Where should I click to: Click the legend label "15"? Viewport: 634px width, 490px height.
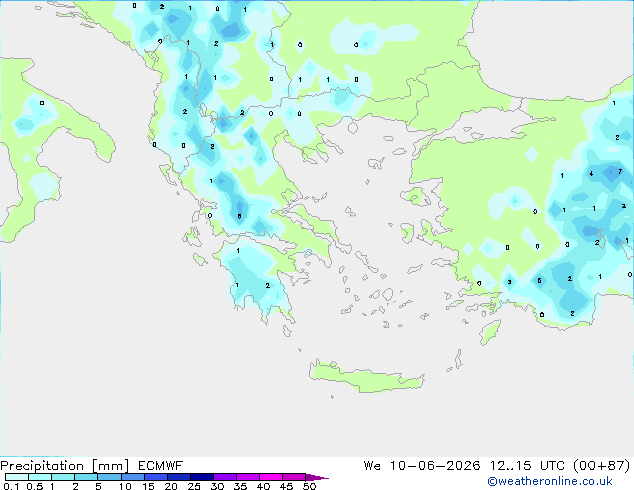[x=148, y=486]
